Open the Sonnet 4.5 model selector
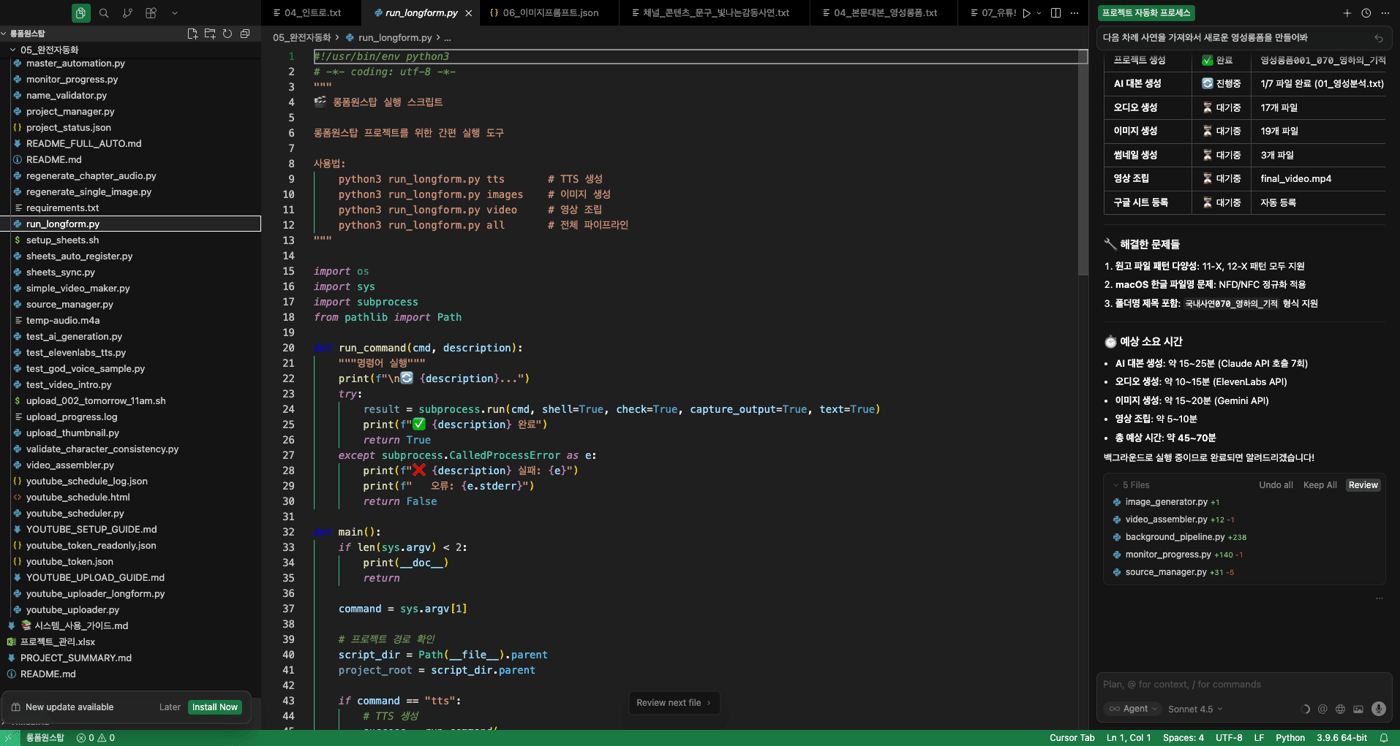 [x=1196, y=709]
